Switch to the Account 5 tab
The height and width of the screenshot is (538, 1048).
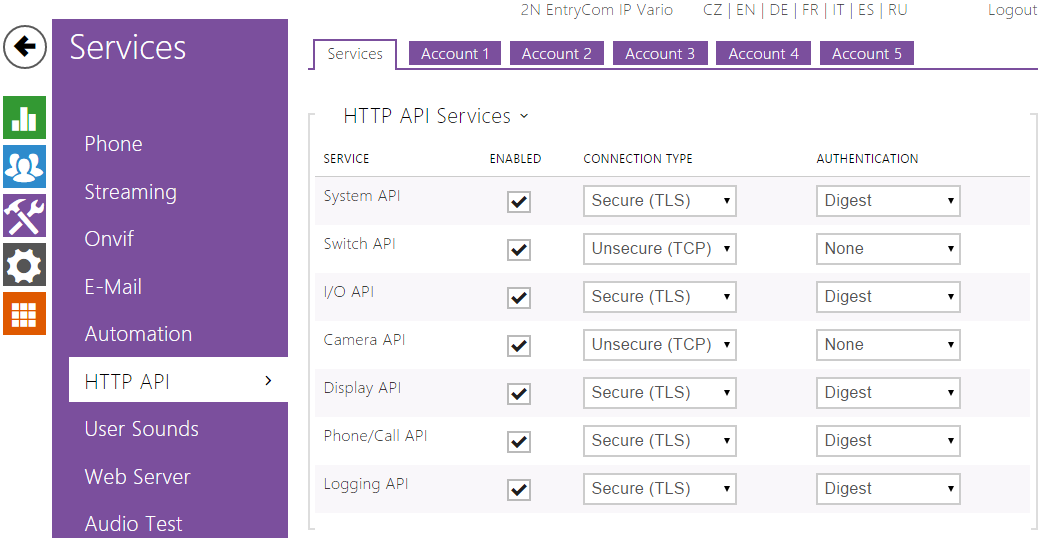(x=866, y=54)
